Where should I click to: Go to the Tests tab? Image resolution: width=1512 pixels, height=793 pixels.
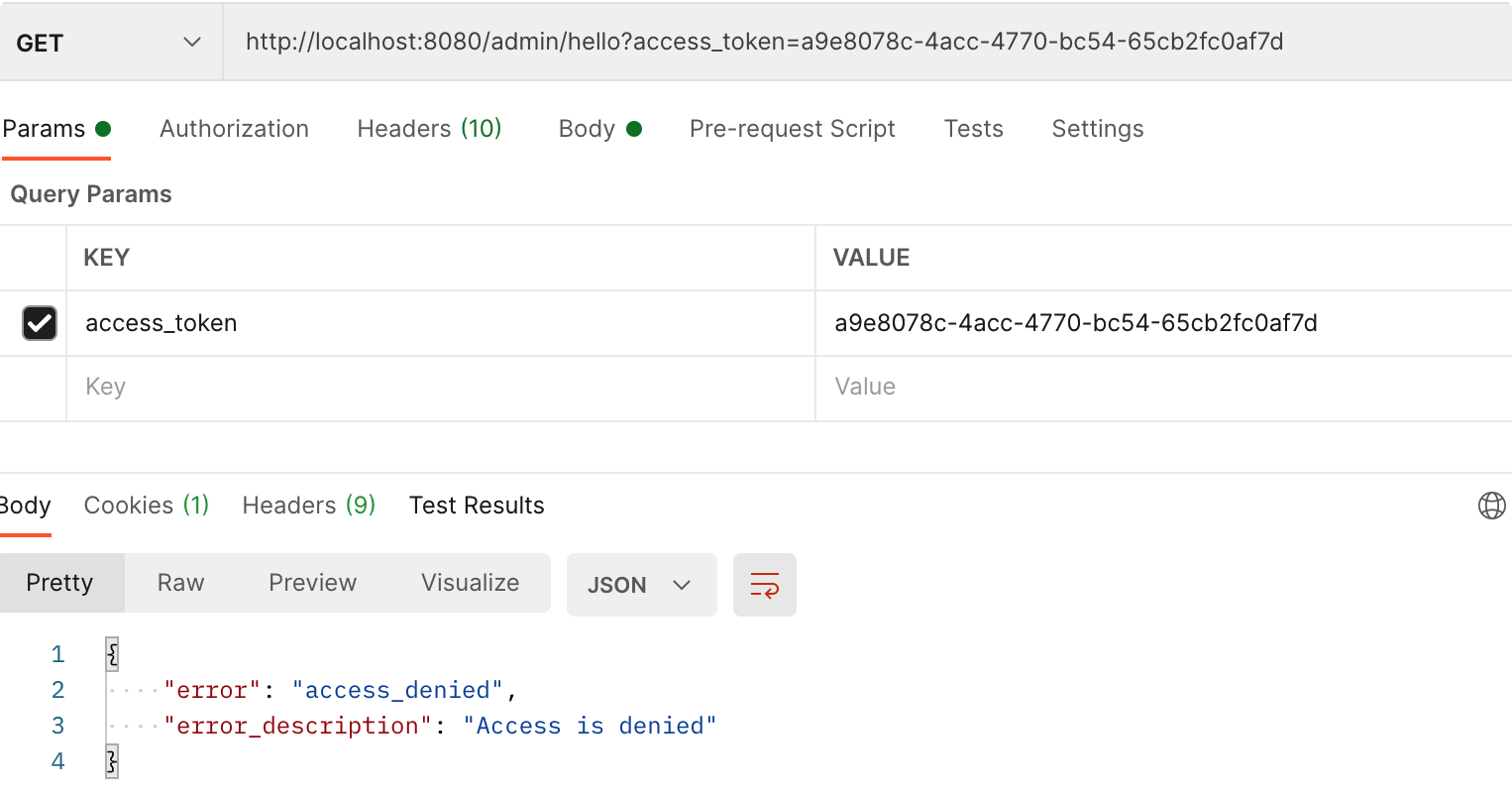click(x=973, y=129)
